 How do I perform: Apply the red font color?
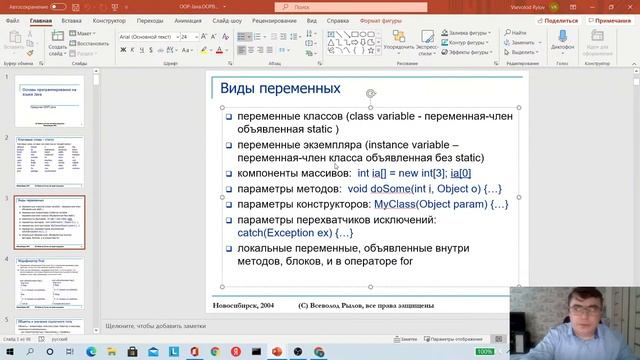(220, 50)
